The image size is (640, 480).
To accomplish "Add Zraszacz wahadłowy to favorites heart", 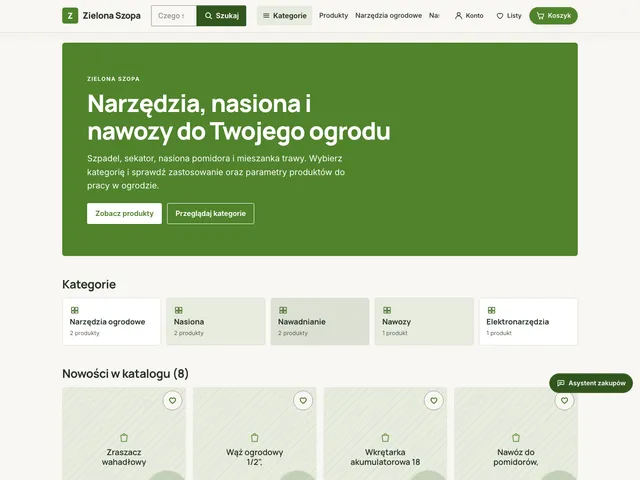I will (x=173, y=401).
